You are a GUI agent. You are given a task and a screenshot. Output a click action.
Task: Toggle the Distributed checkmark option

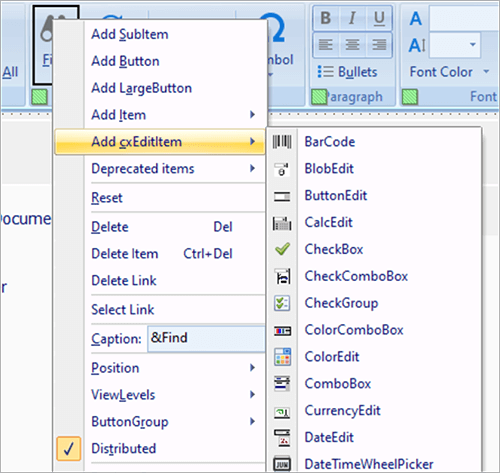68,449
